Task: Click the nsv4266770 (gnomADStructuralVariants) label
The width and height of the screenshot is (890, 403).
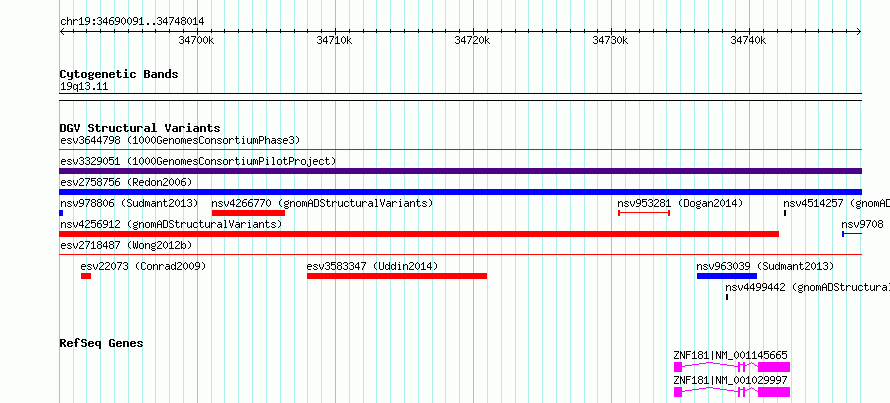Action: 322,203
